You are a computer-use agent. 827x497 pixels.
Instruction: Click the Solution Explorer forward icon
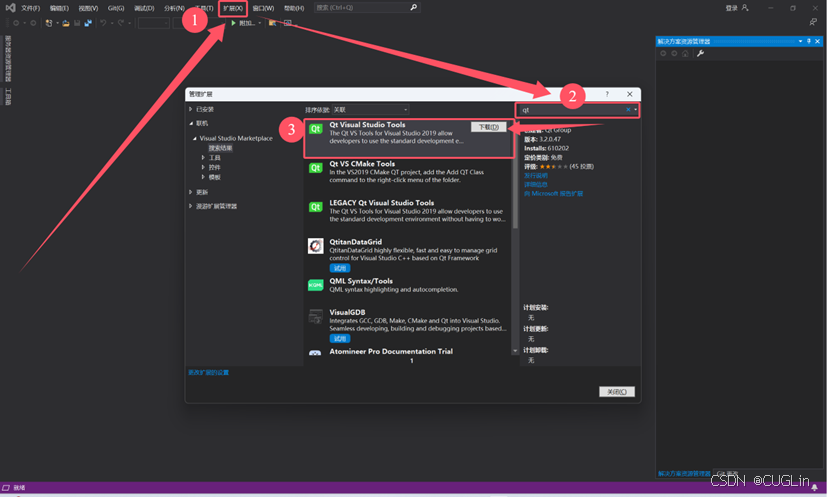674,53
